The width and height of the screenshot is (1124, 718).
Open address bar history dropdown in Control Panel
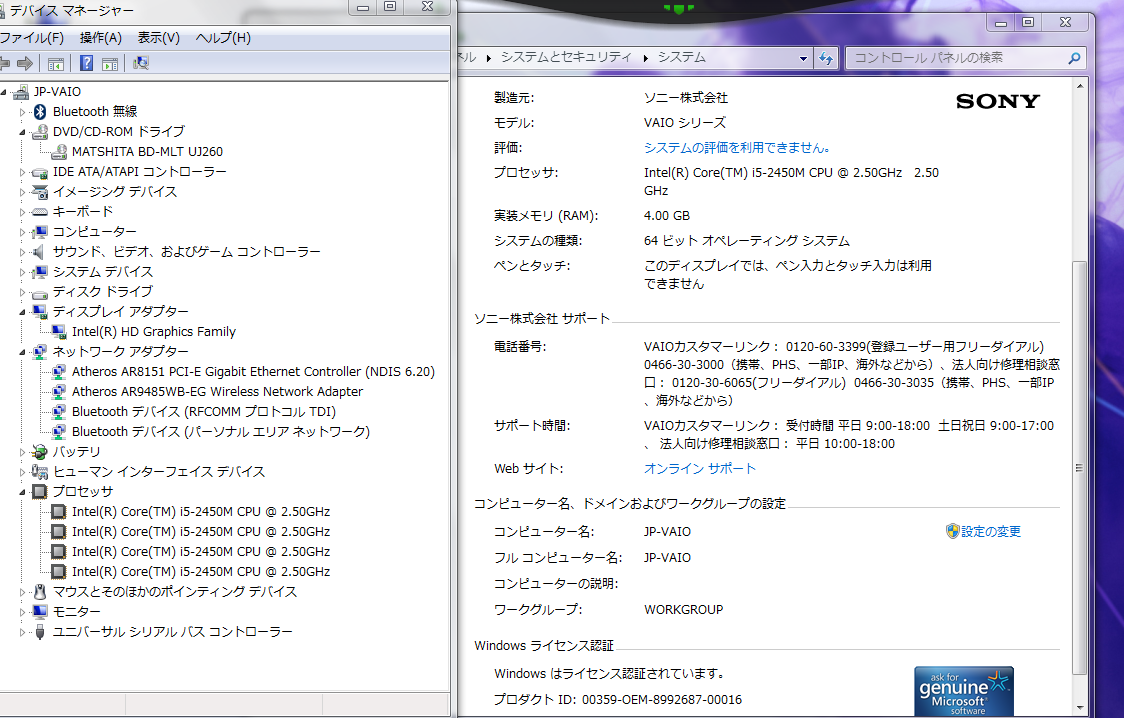point(803,58)
